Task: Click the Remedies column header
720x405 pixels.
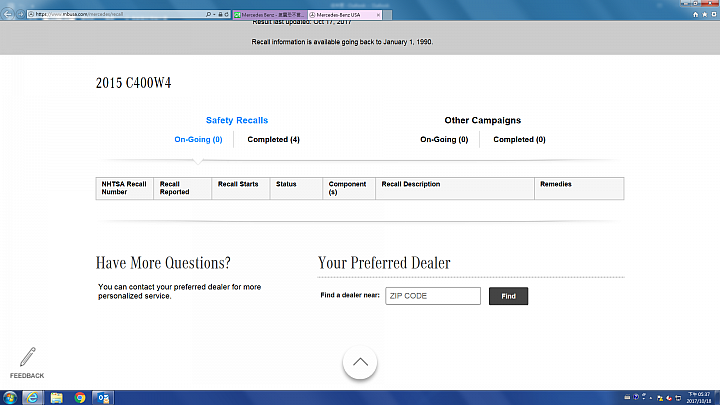Action: [x=579, y=188]
